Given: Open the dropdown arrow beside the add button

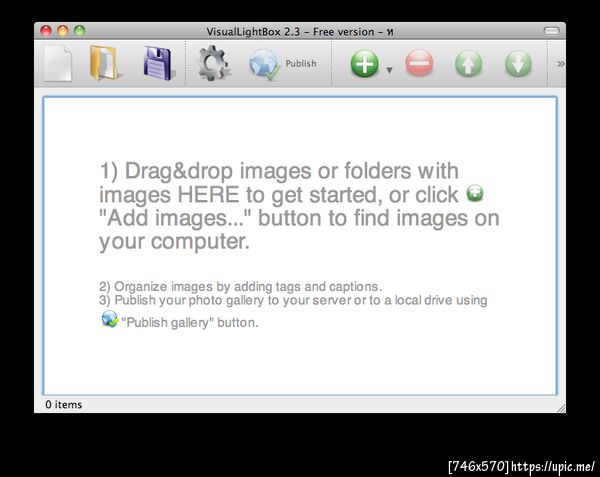Looking at the screenshot, I should pyautogui.click(x=389, y=70).
